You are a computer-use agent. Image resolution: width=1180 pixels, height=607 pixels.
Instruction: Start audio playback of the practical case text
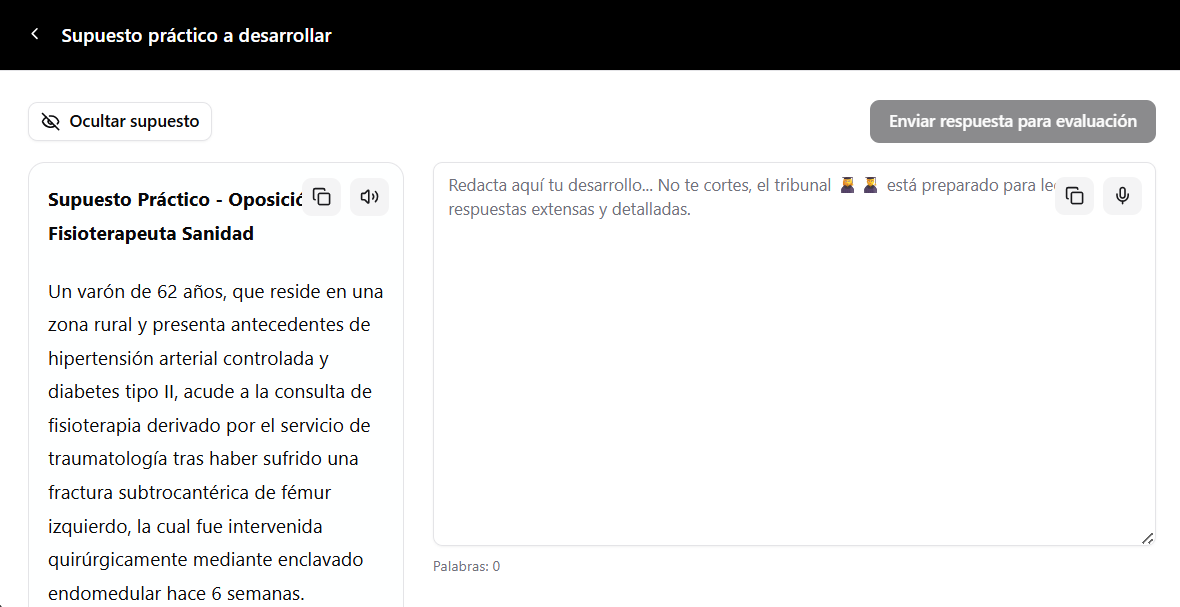click(369, 197)
